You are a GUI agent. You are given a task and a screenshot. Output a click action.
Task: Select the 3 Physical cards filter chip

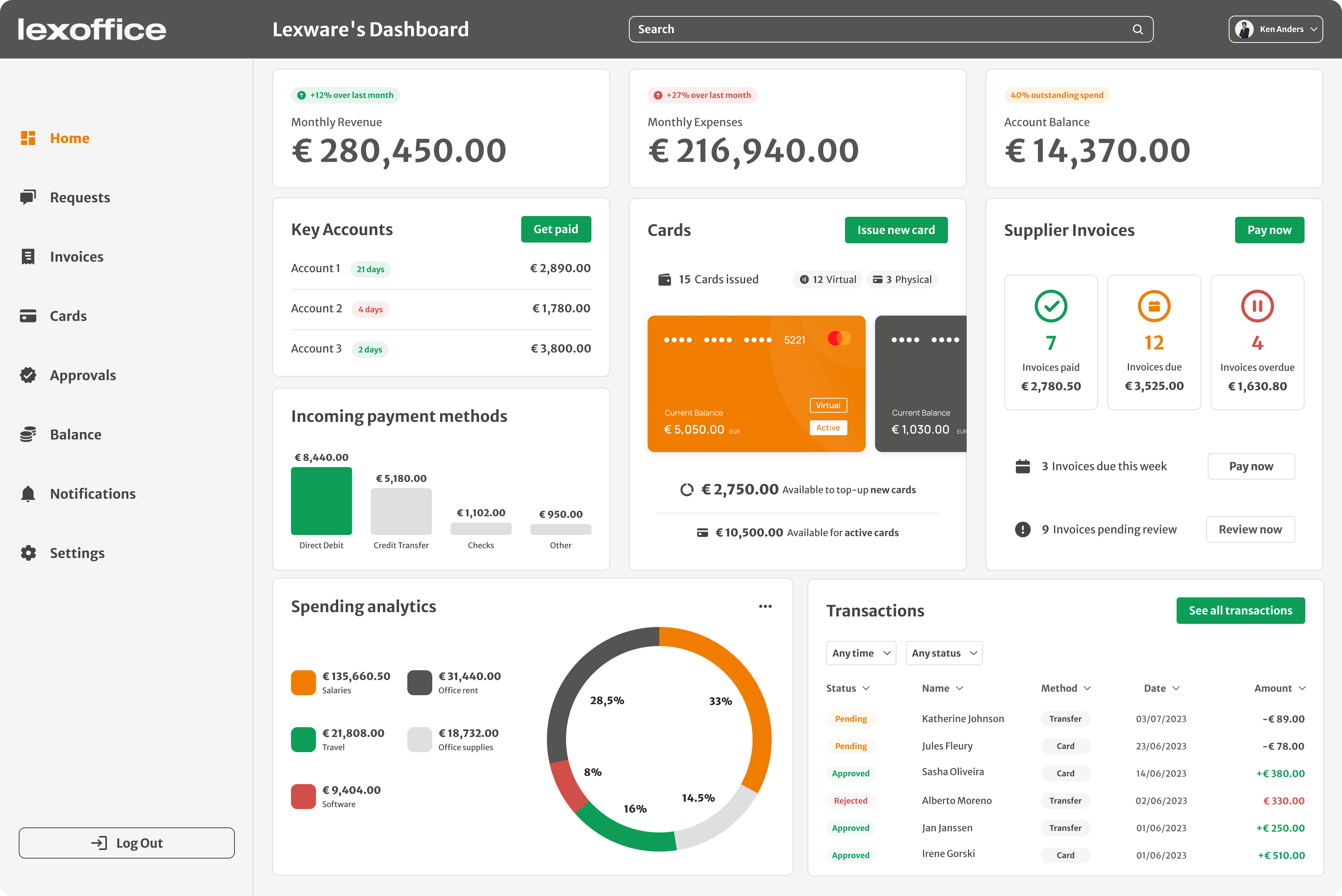click(x=902, y=280)
